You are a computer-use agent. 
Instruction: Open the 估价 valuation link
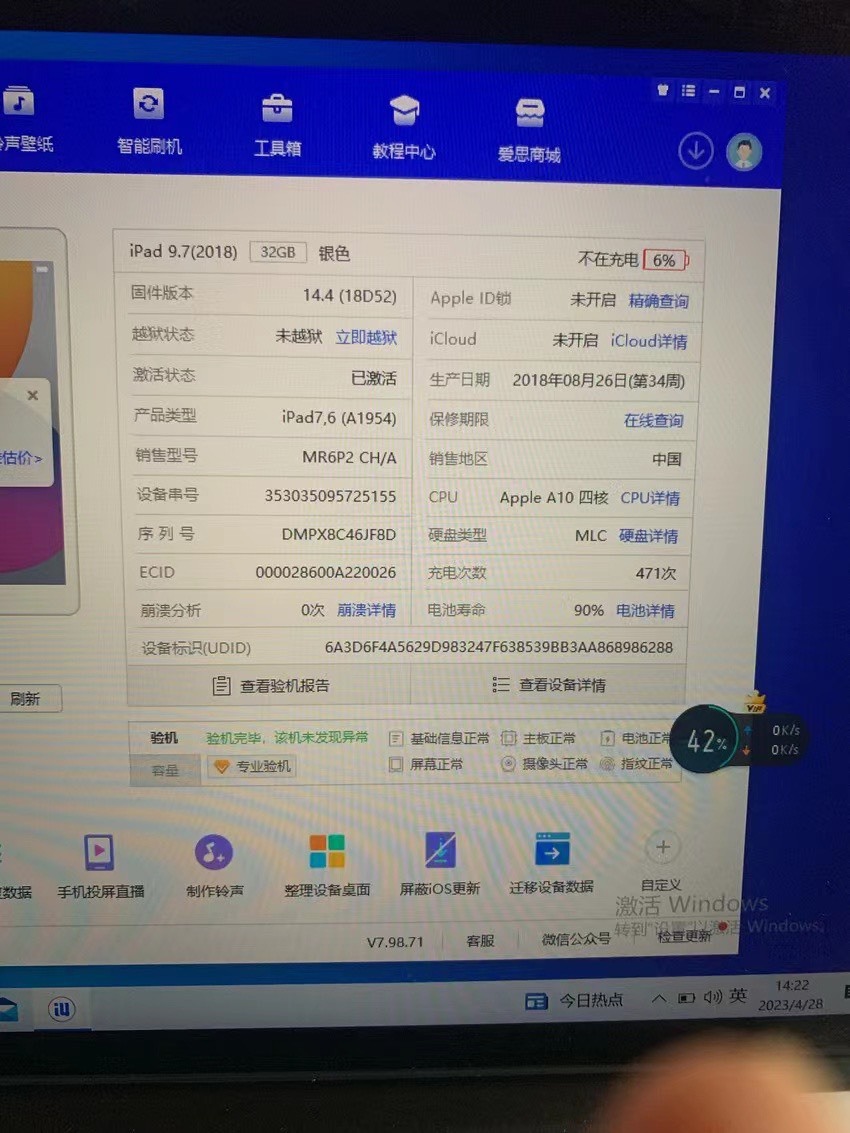click(x=21, y=457)
